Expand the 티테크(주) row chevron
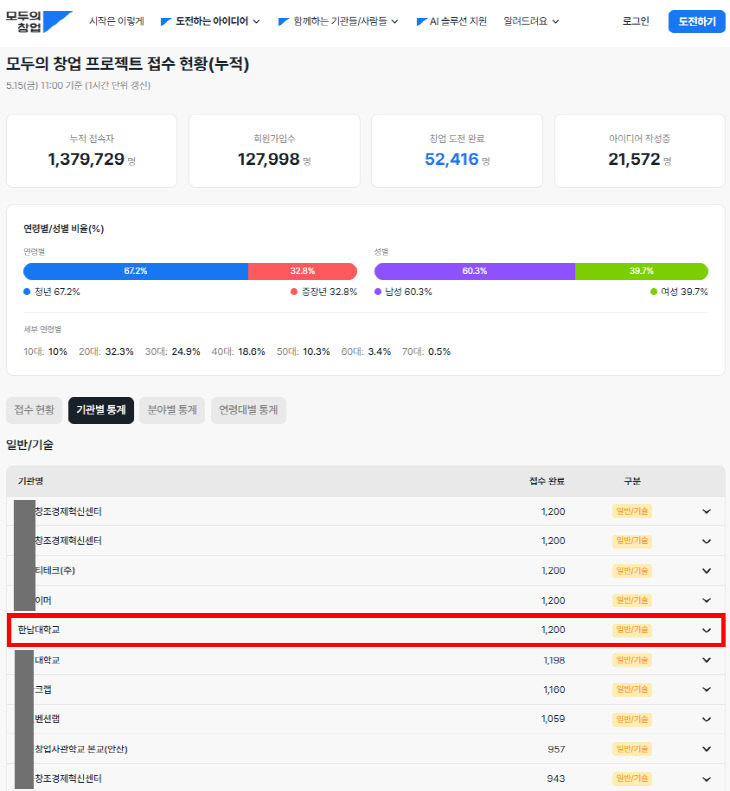Viewport: 730px width, 791px height. (x=706, y=571)
